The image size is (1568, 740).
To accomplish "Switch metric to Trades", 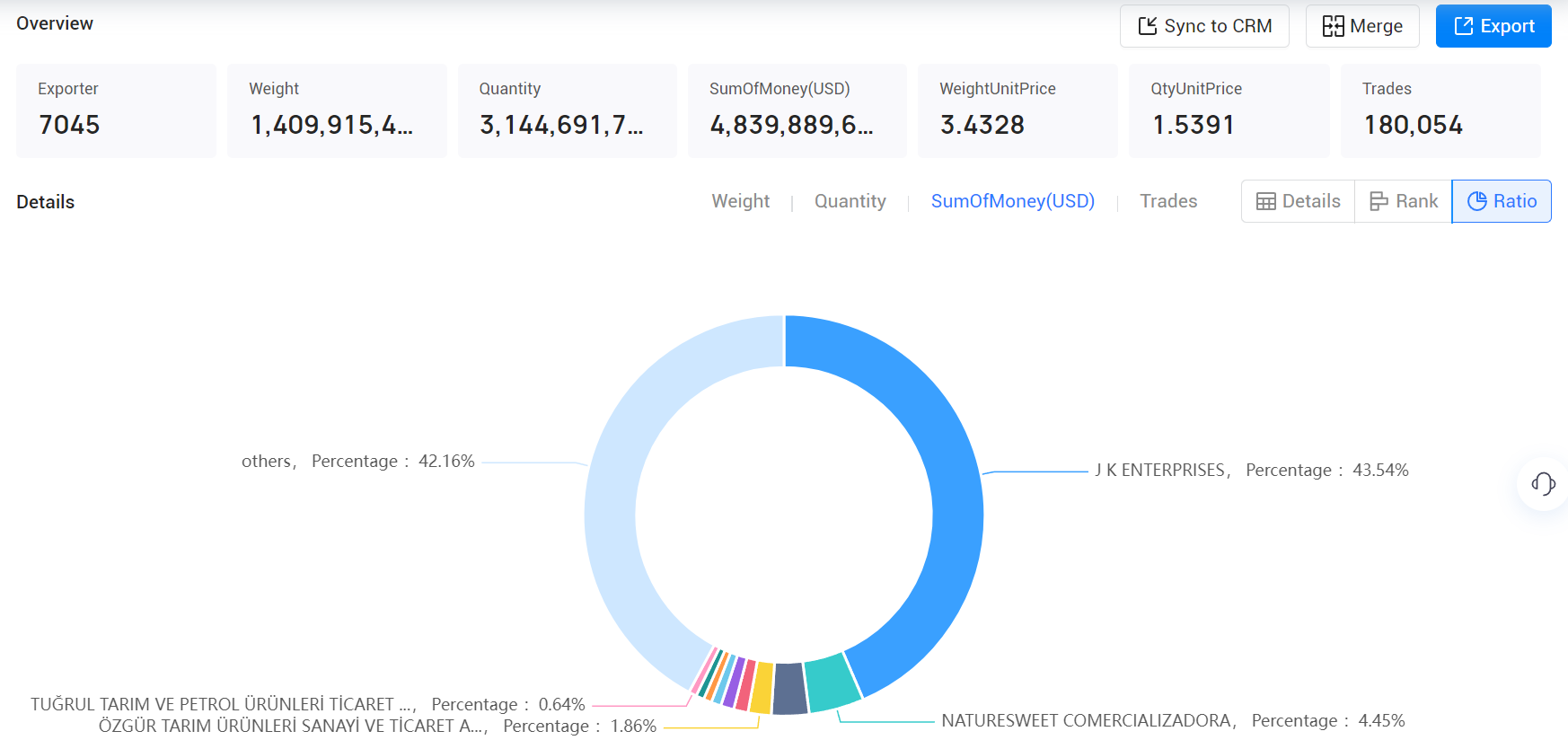I will point(1168,201).
